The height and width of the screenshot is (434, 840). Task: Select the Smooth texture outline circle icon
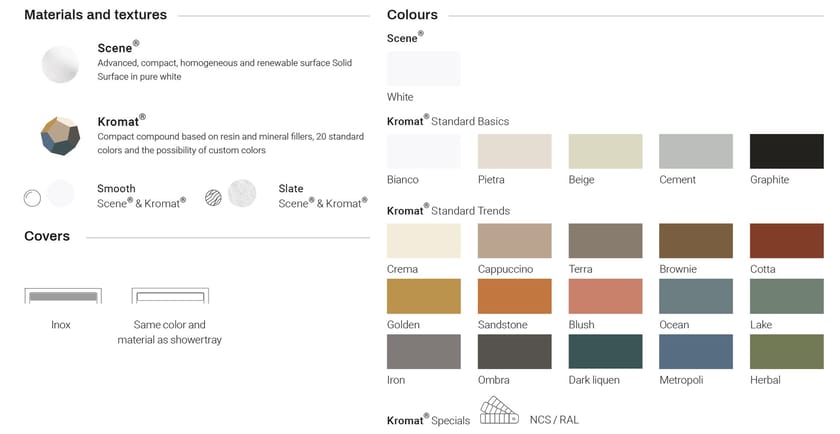(x=33, y=197)
